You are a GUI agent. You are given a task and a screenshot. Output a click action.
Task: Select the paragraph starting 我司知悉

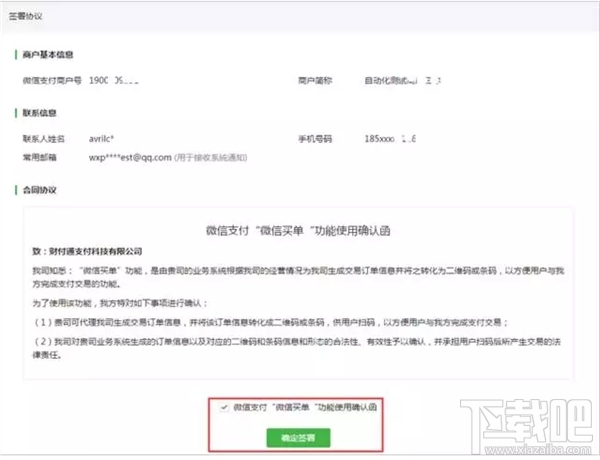298,277
